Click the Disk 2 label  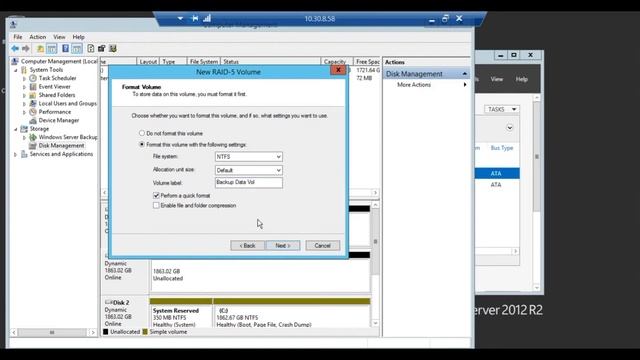tap(121, 302)
